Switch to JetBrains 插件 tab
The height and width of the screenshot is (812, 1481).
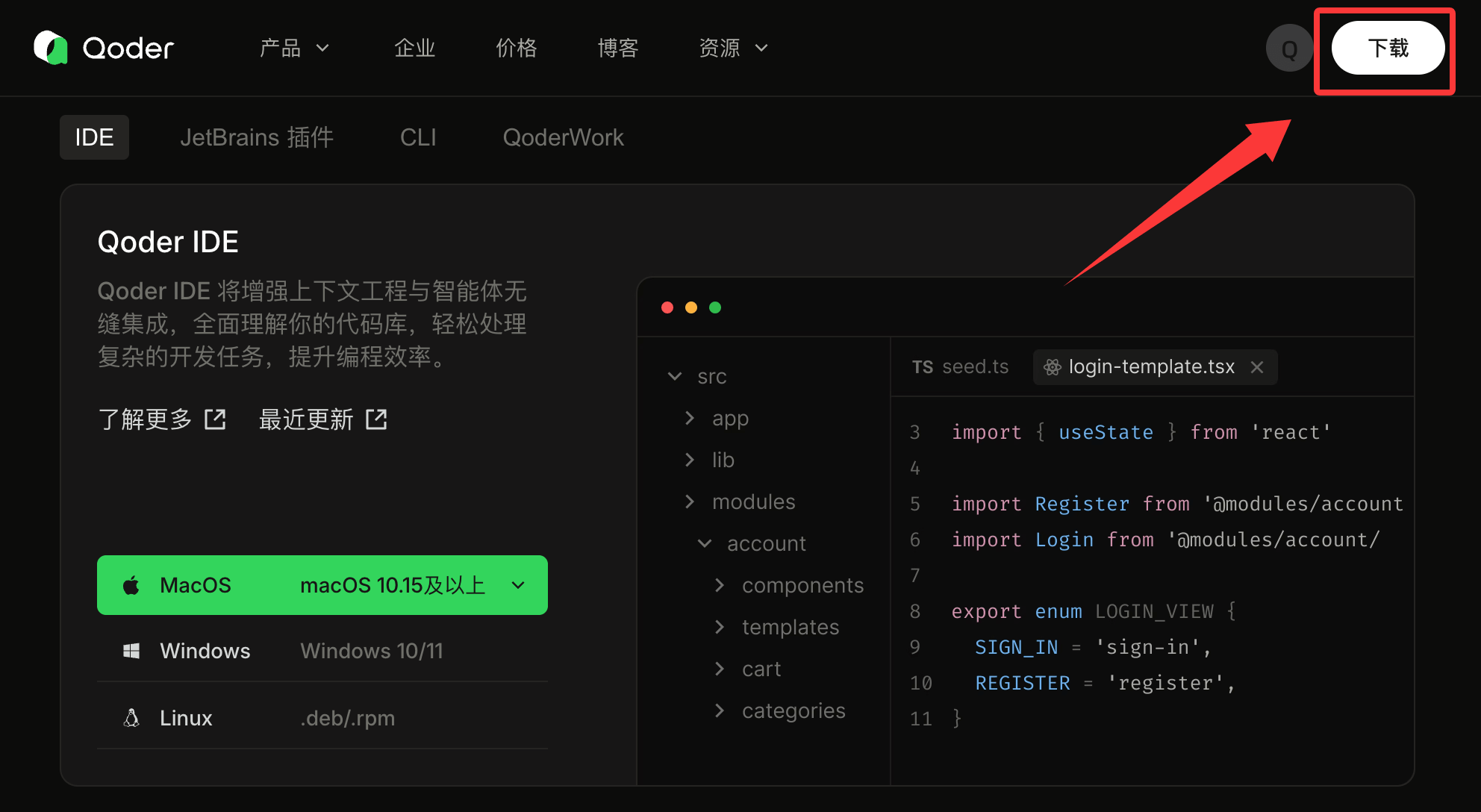257,137
